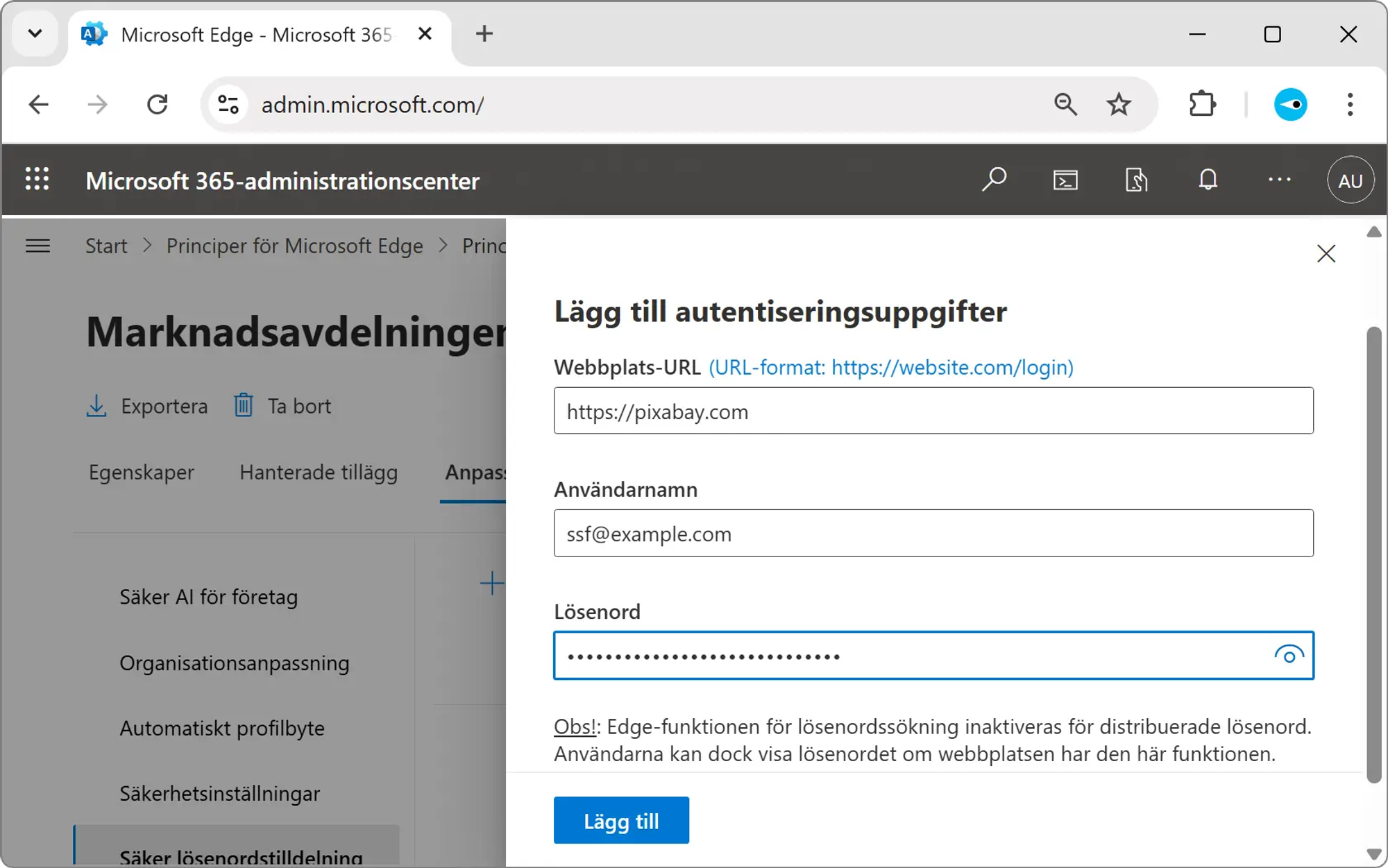Click the zoom magnifier in address bar
This screenshot has height=868, width=1388.
point(1065,105)
